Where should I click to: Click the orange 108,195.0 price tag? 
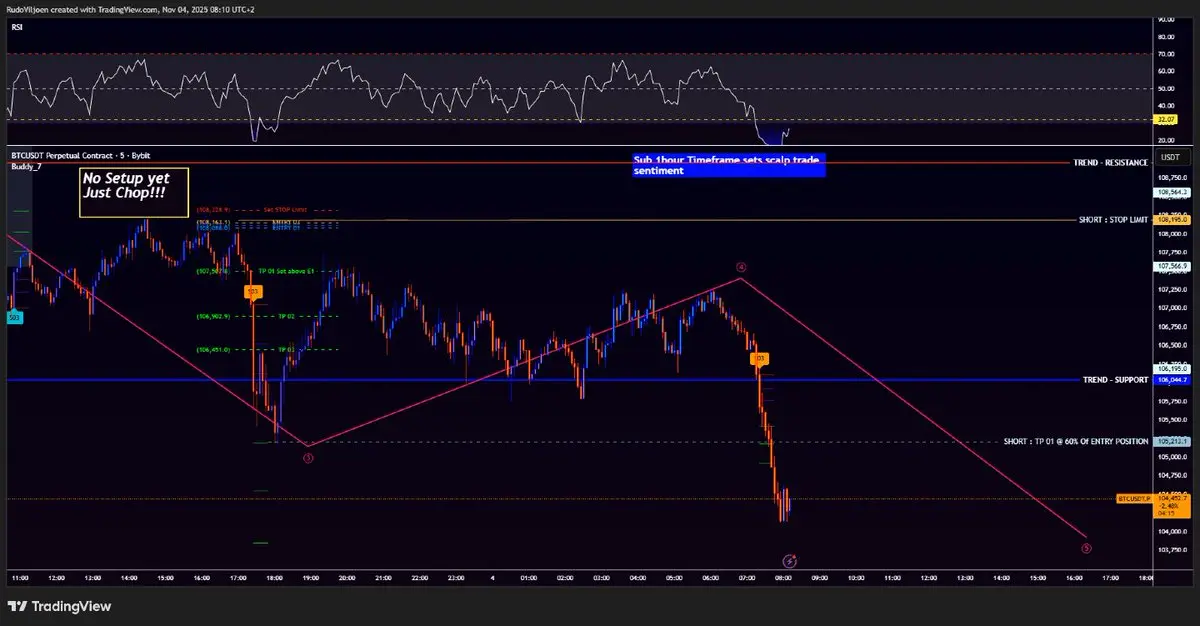[x=1172, y=220]
